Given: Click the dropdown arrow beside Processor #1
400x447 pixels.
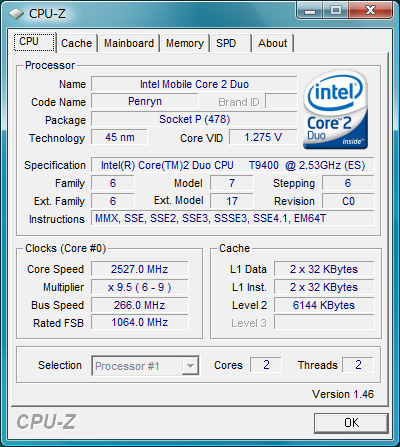Looking at the screenshot, I should coord(190,366).
